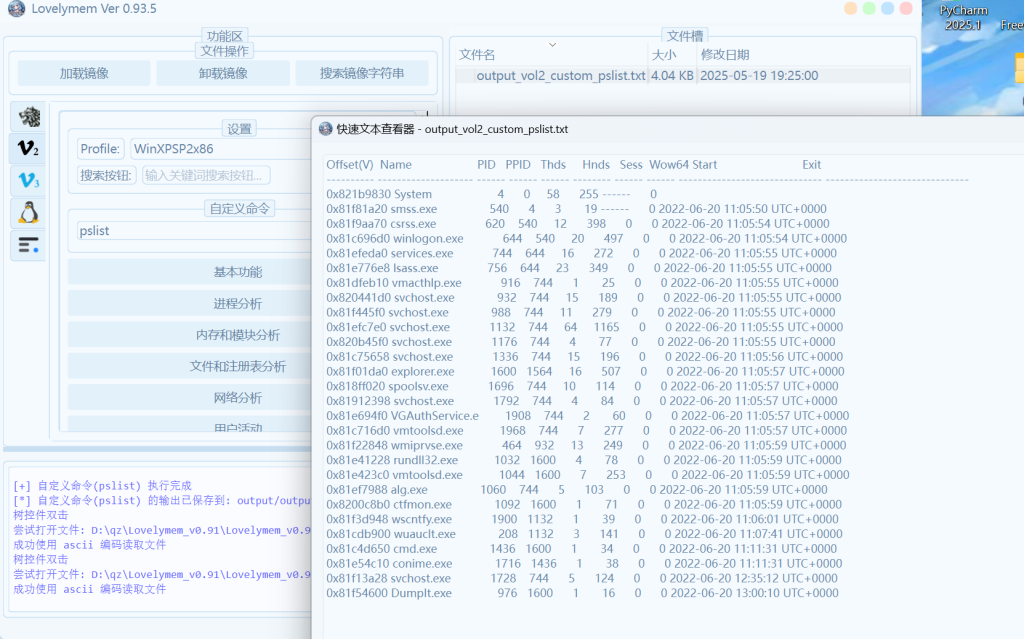Open the Linux penguin sidebar tab
1024x639 pixels.
[x=29, y=212]
